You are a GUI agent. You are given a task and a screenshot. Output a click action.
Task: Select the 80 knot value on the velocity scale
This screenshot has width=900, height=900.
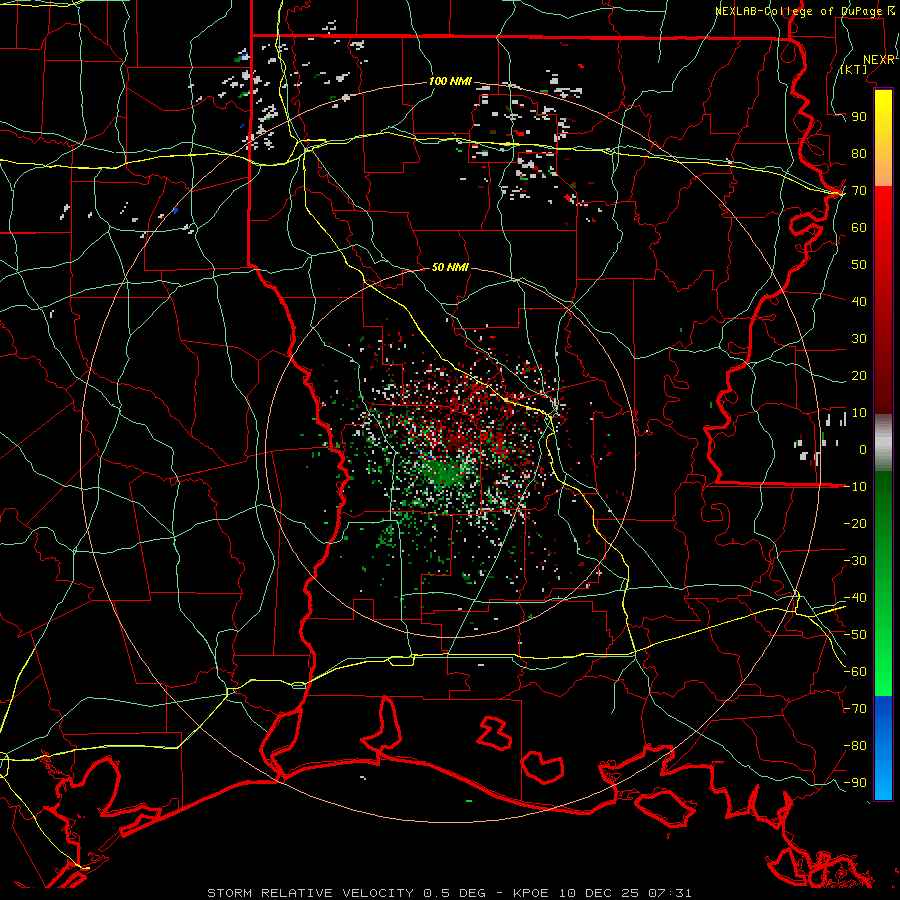click(x=859, y=153)
